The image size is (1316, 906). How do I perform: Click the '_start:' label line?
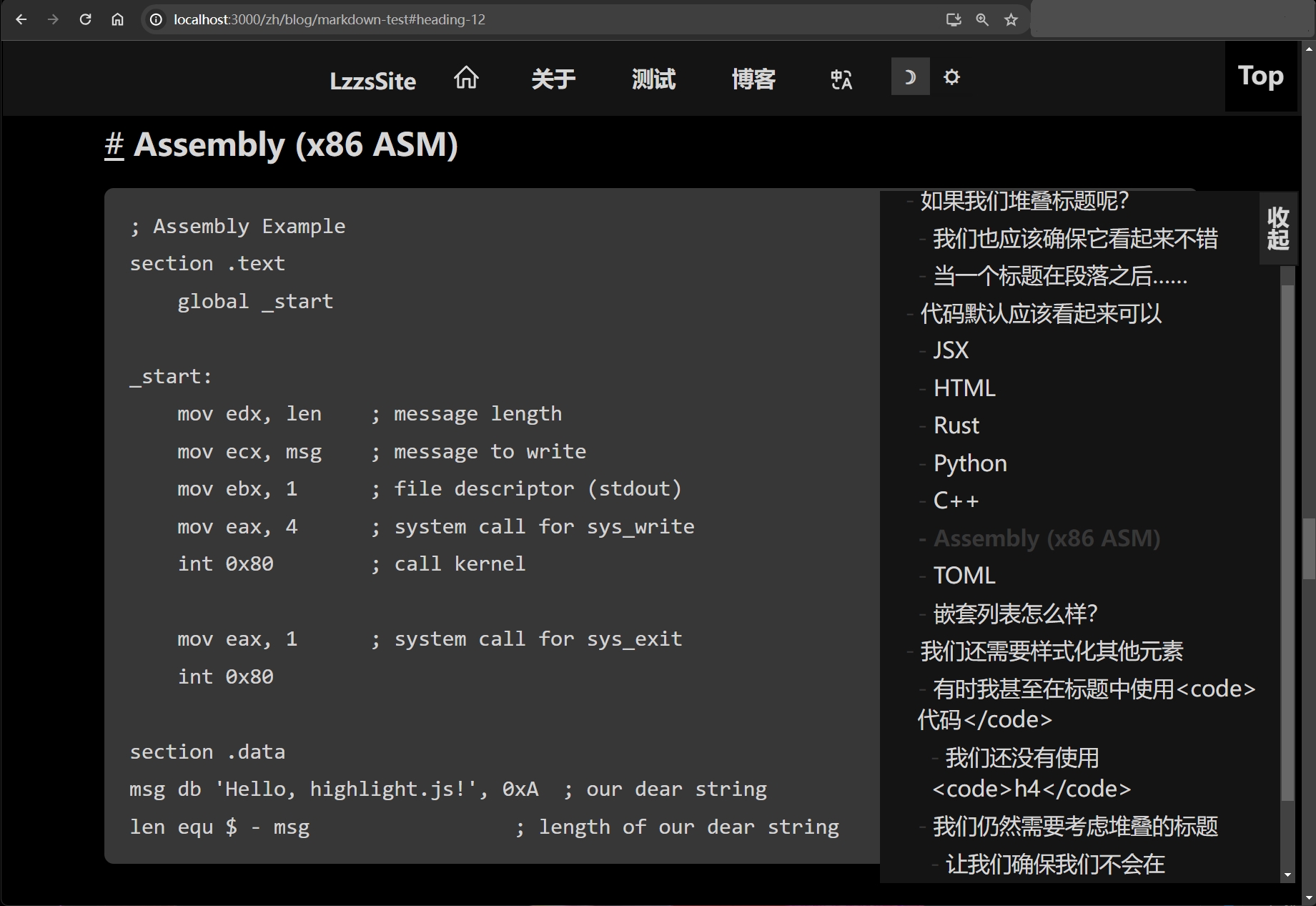[171, 377]
